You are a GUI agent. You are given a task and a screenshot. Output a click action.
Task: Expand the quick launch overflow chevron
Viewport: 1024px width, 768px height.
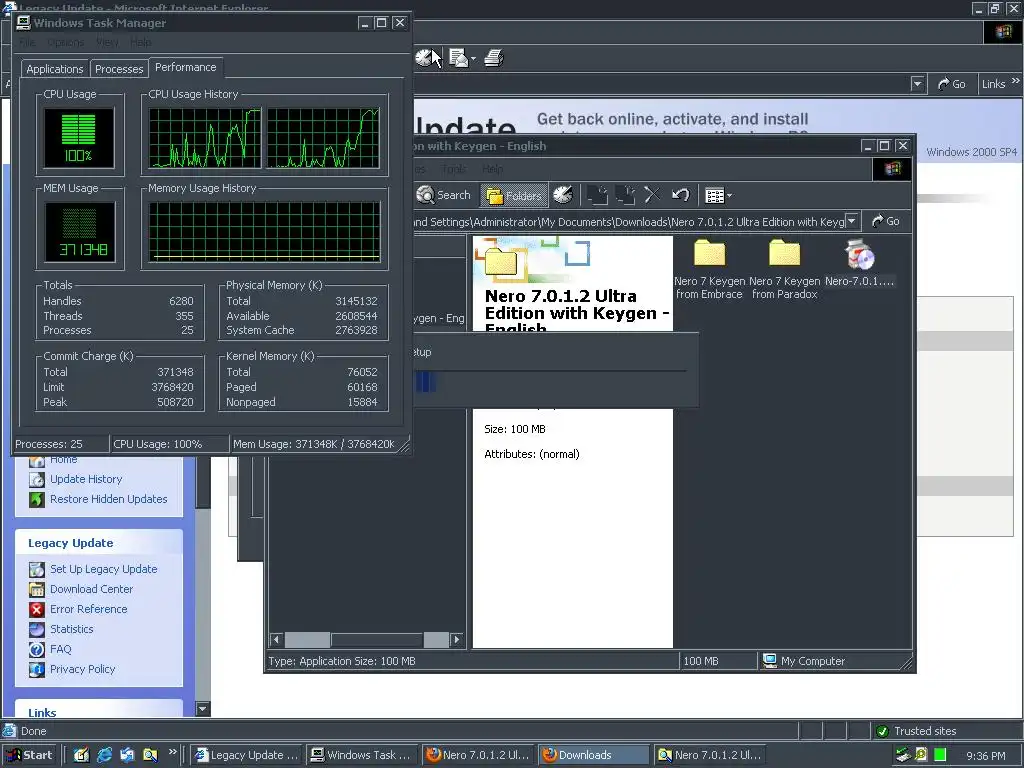[x=172, y=752]
